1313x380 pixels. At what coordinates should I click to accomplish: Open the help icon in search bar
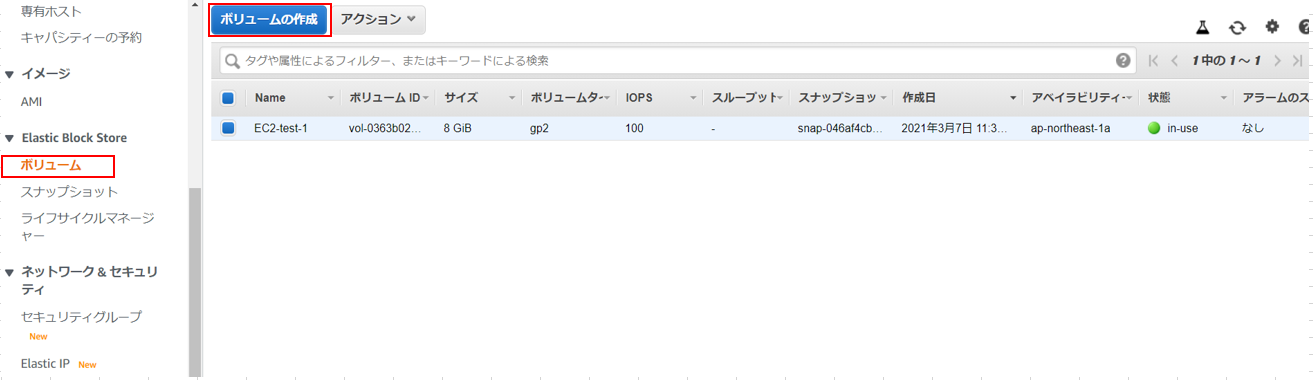[x=1123, y=61]
